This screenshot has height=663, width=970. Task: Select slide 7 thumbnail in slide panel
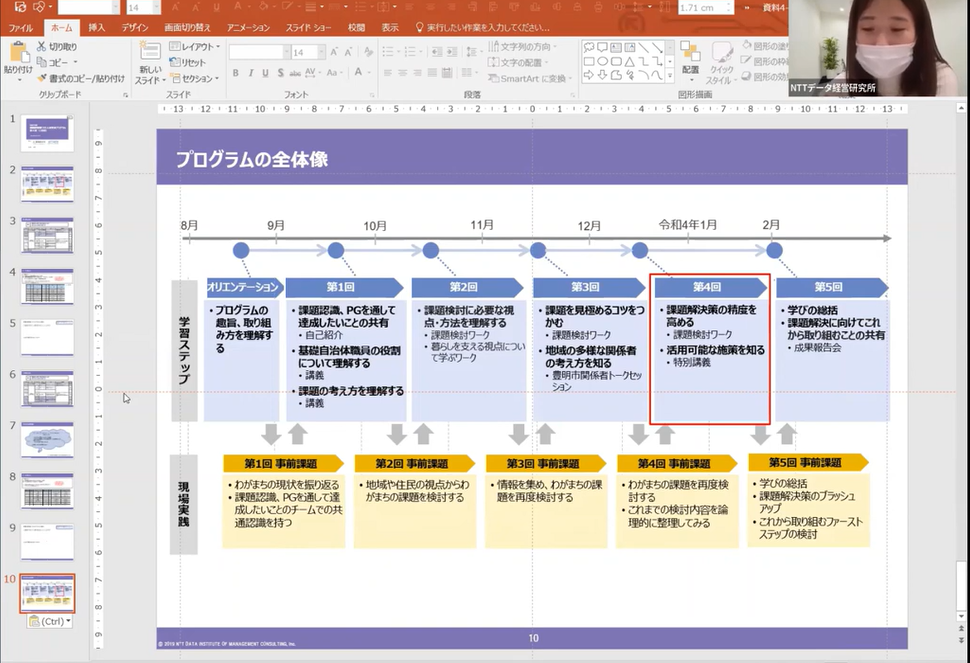point(47,440)
